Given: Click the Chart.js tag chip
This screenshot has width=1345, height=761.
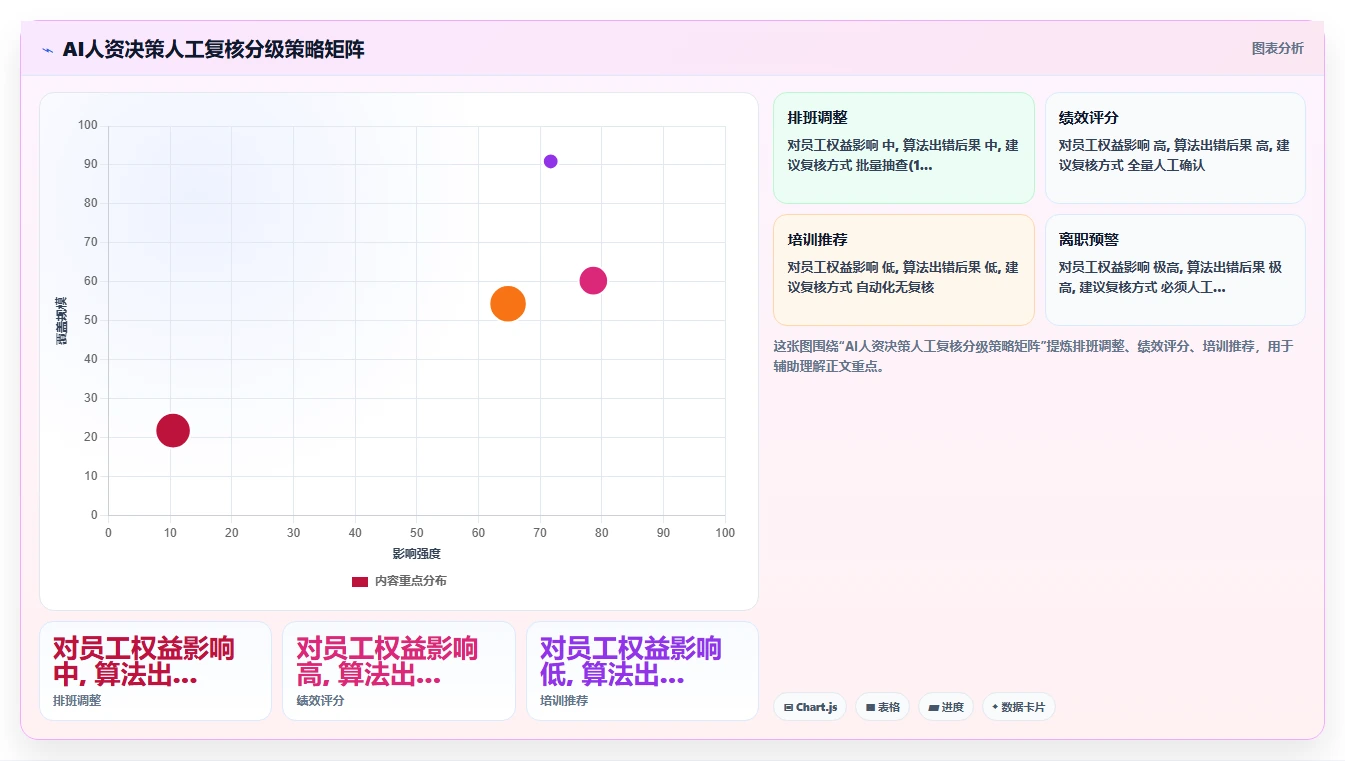Looking at the screenshot, I should [x=810, y=707].
